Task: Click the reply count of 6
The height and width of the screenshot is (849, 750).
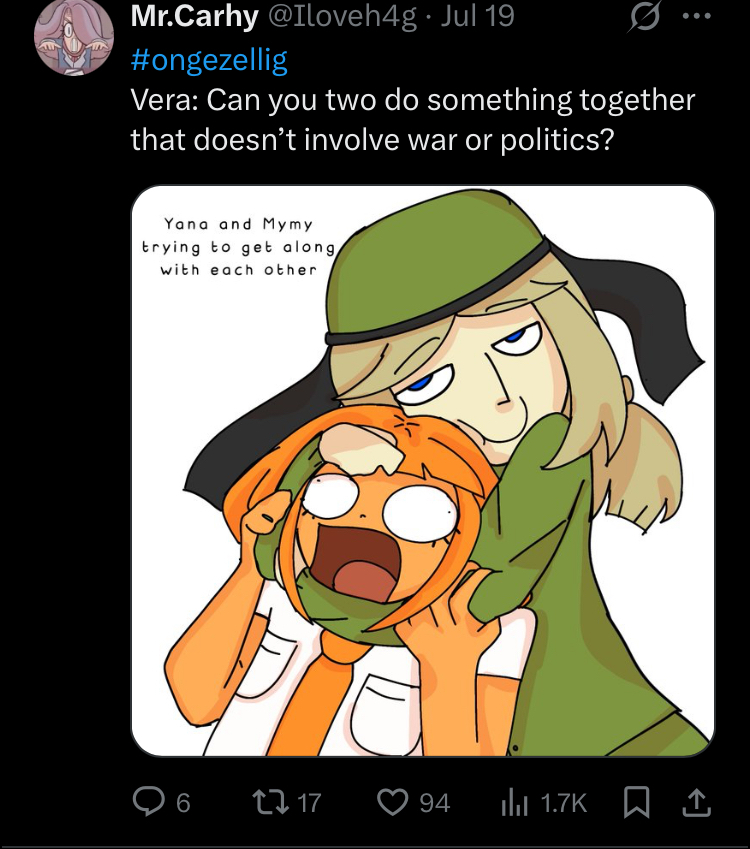Action: pos(183,802)
